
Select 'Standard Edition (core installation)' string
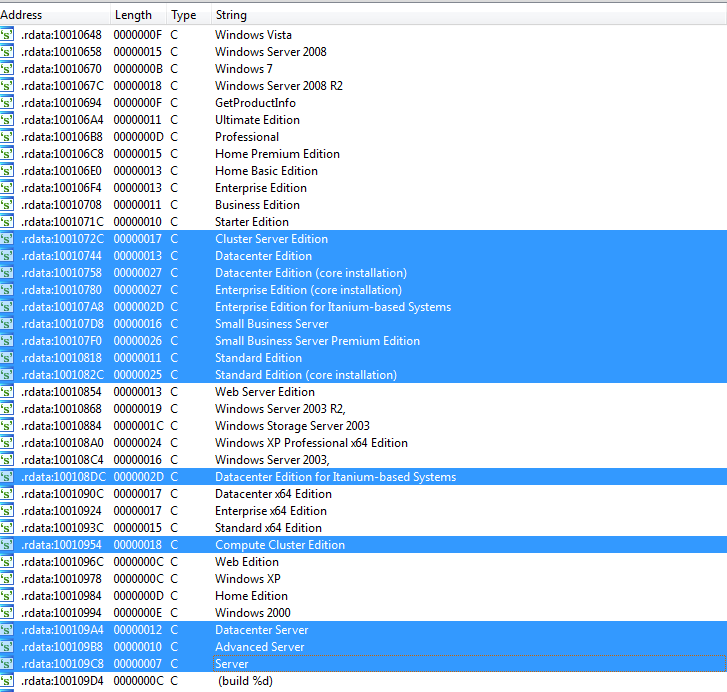[x=306, y=375]
